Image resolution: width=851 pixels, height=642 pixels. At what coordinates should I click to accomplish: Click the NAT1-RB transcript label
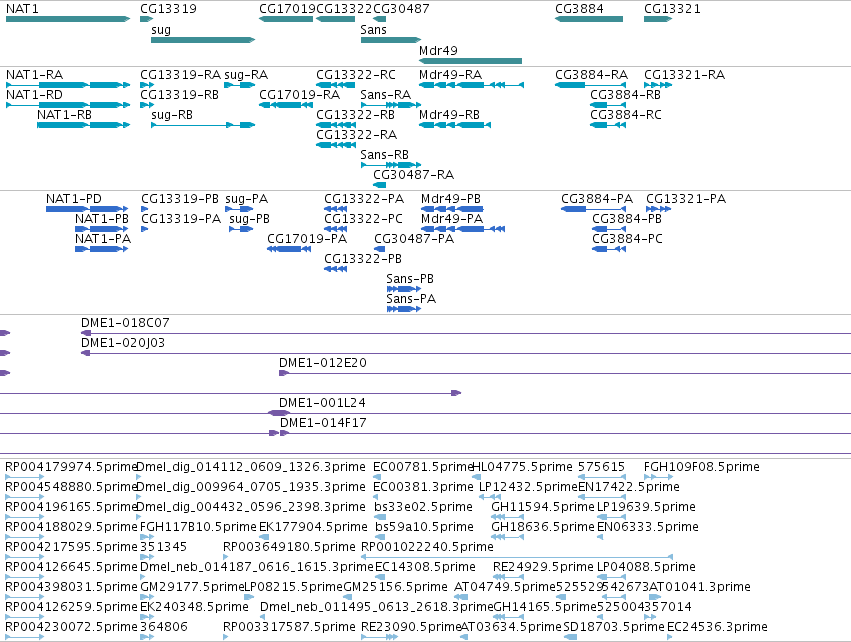pos(64,115)
